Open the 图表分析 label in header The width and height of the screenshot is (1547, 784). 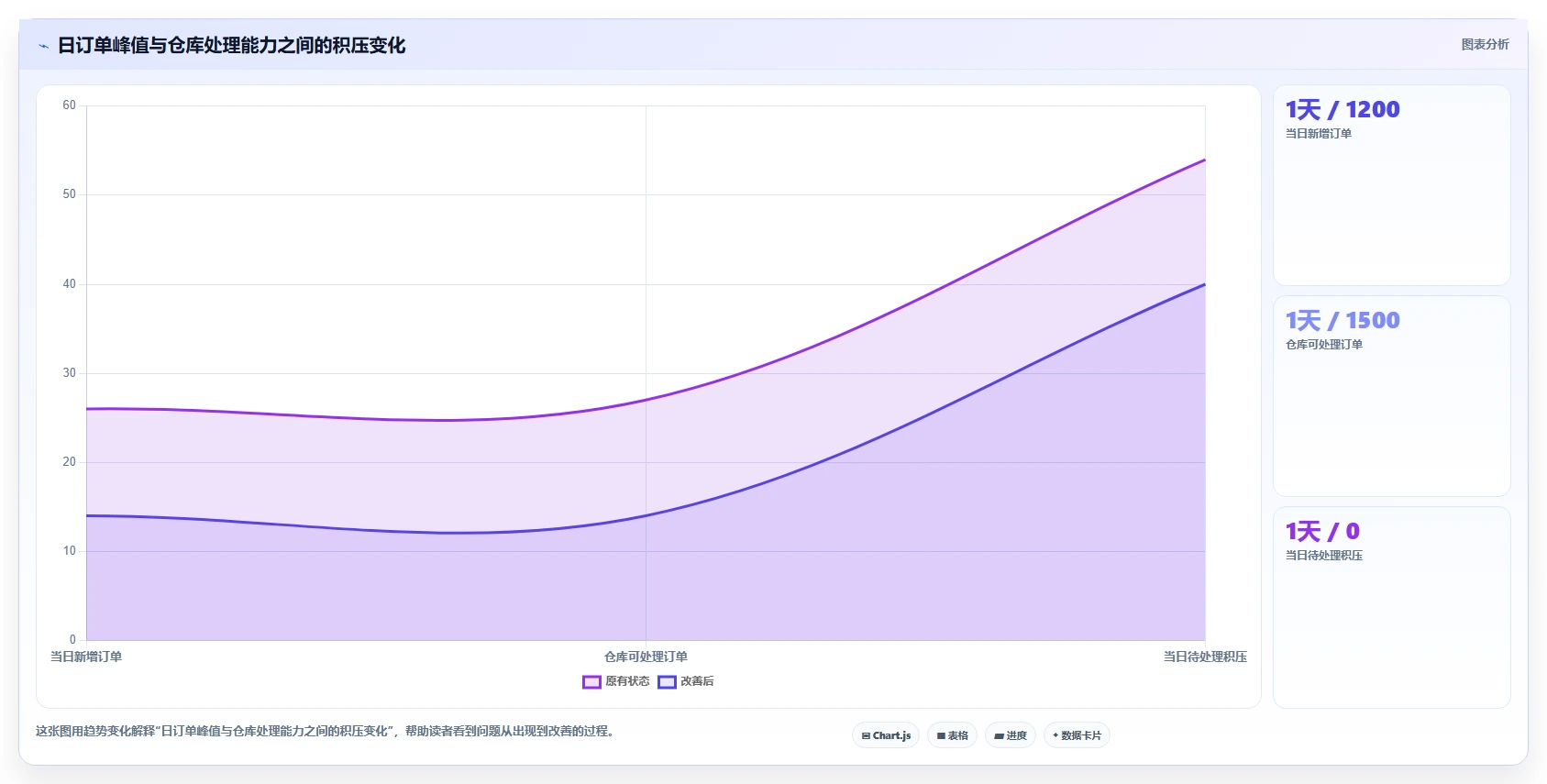click(1485, 44)
